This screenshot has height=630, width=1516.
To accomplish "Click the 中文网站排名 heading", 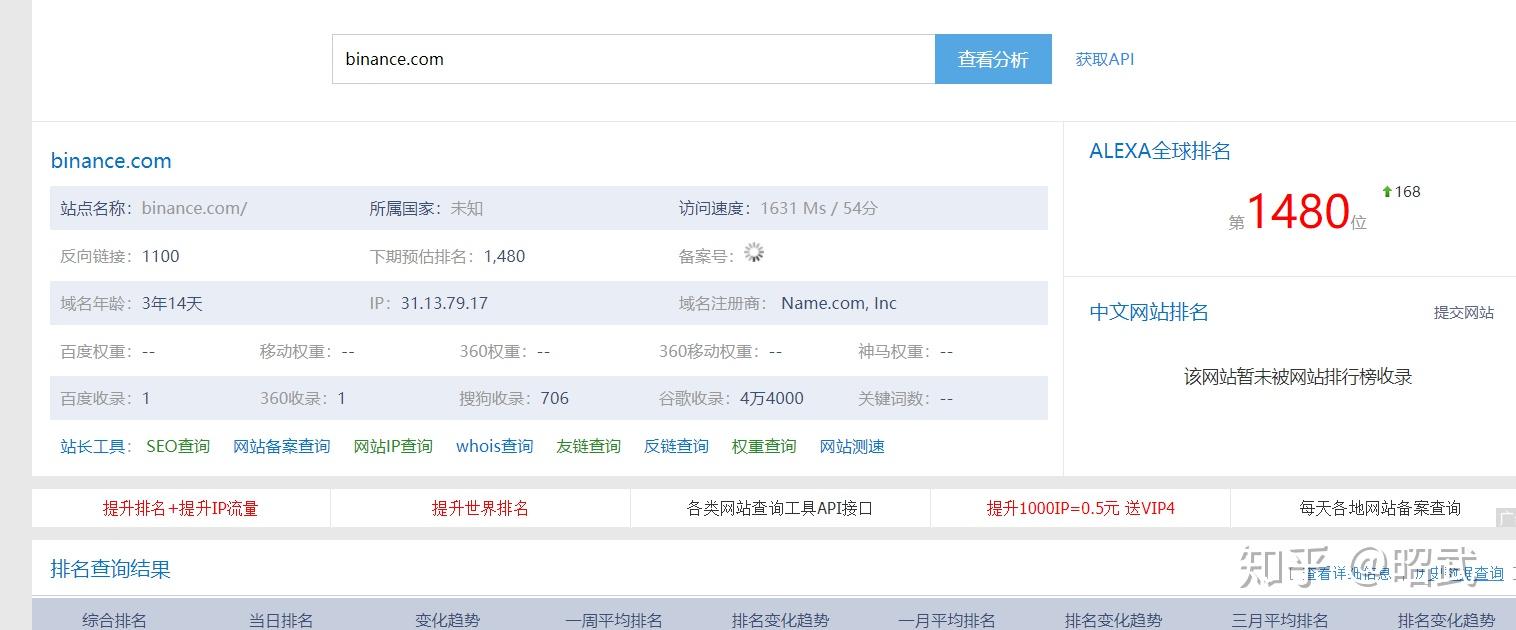I will click(1149, 312).
